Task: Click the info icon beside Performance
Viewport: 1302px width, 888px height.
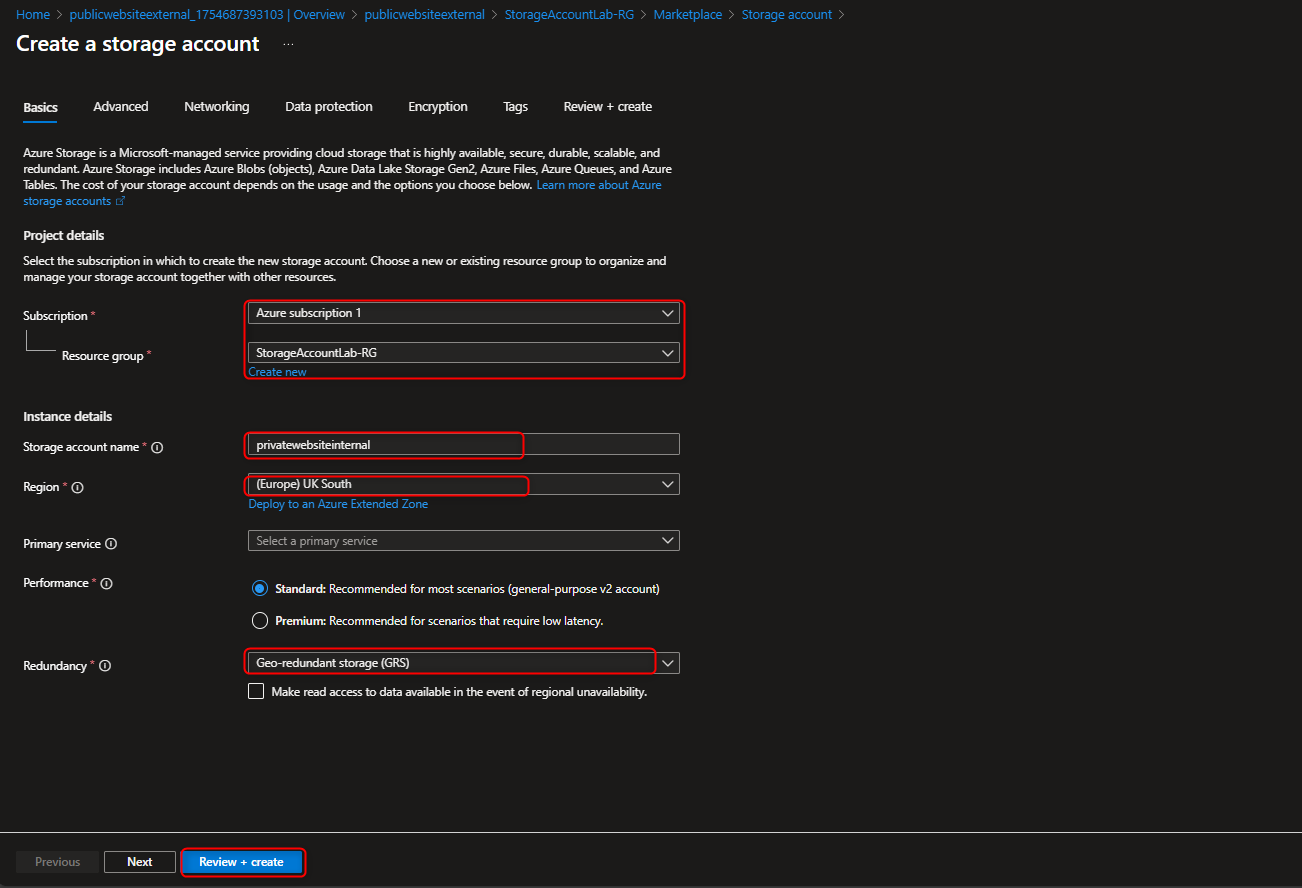Action: [x=105, y=583]
